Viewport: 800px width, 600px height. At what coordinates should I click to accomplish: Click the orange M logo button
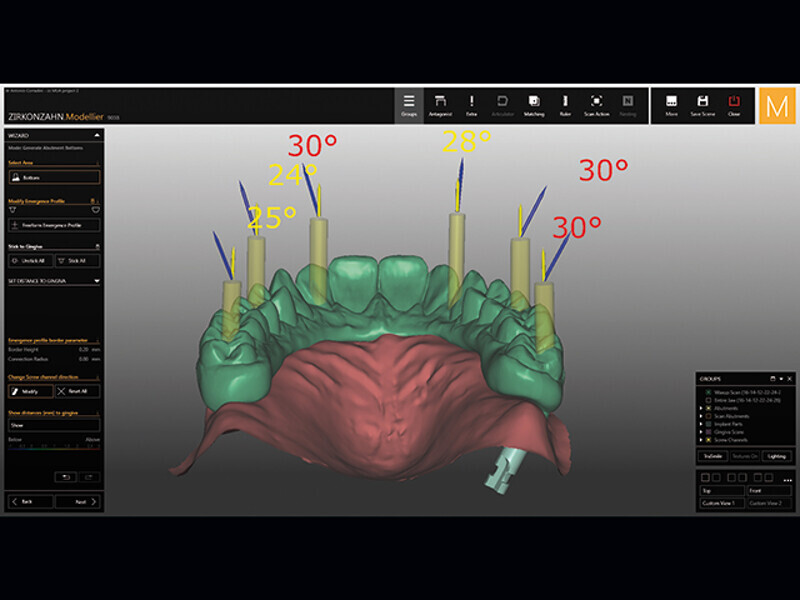(777, 106)
